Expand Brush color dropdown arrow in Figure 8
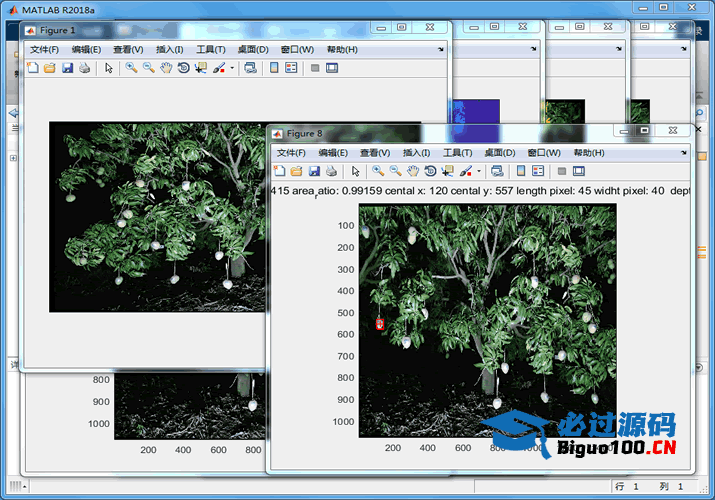This screenshot has width=715, height=500. (479, 172)
